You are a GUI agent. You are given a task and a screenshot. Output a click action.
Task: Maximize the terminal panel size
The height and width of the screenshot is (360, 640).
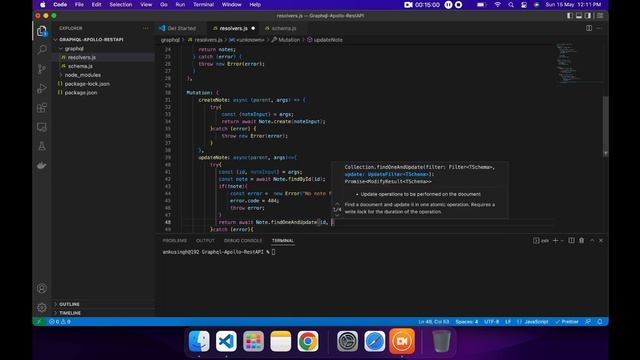coord(592,240)
